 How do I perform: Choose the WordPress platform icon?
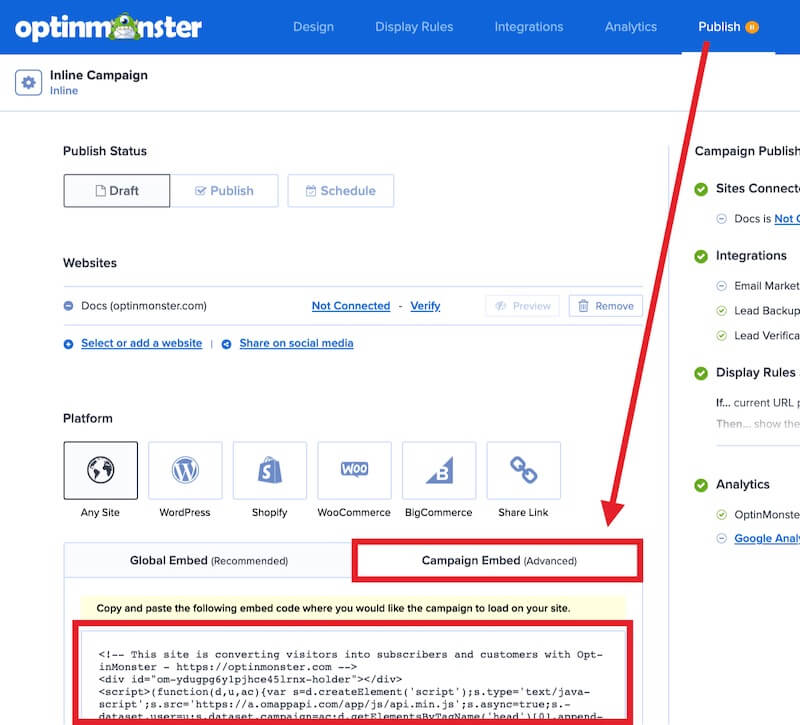(x=184, y=470)
